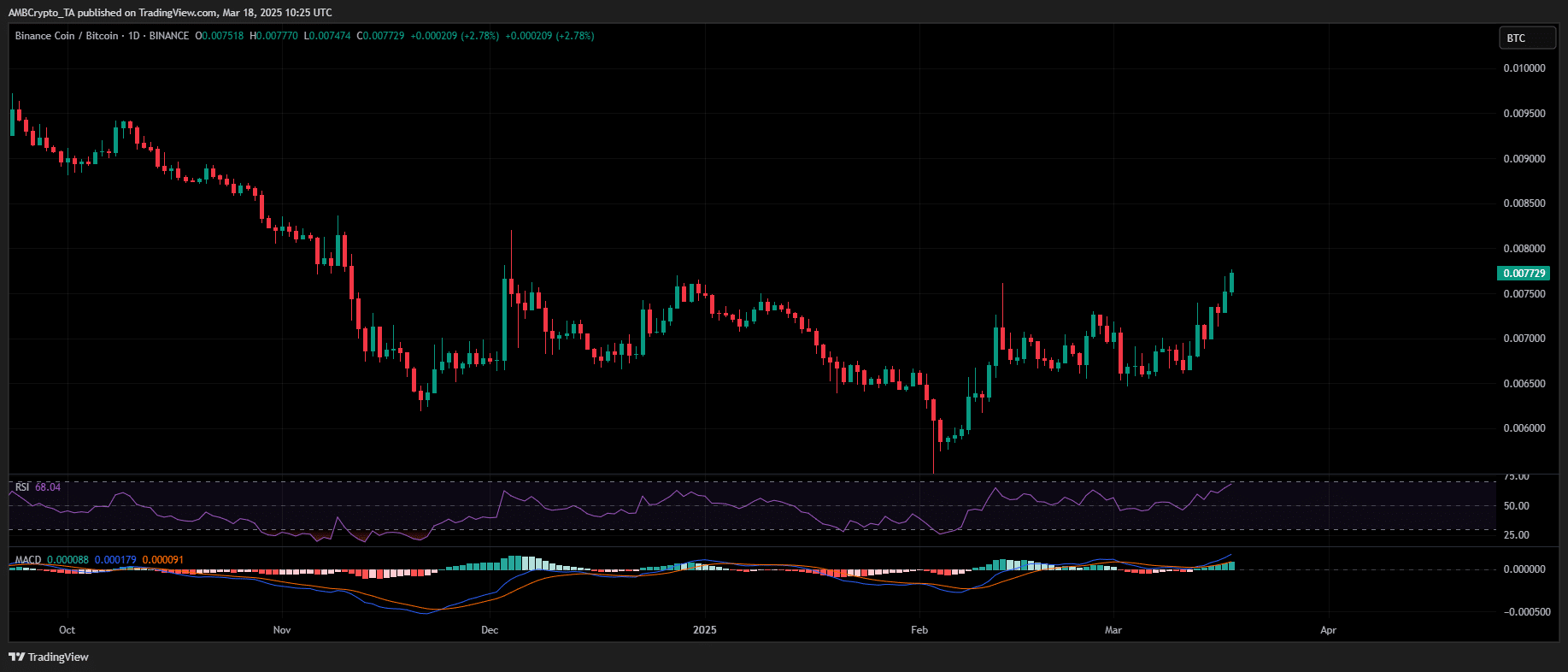Click the TradingView logo at bottom left
1568x672 pixels.
[x=49, y=657]
